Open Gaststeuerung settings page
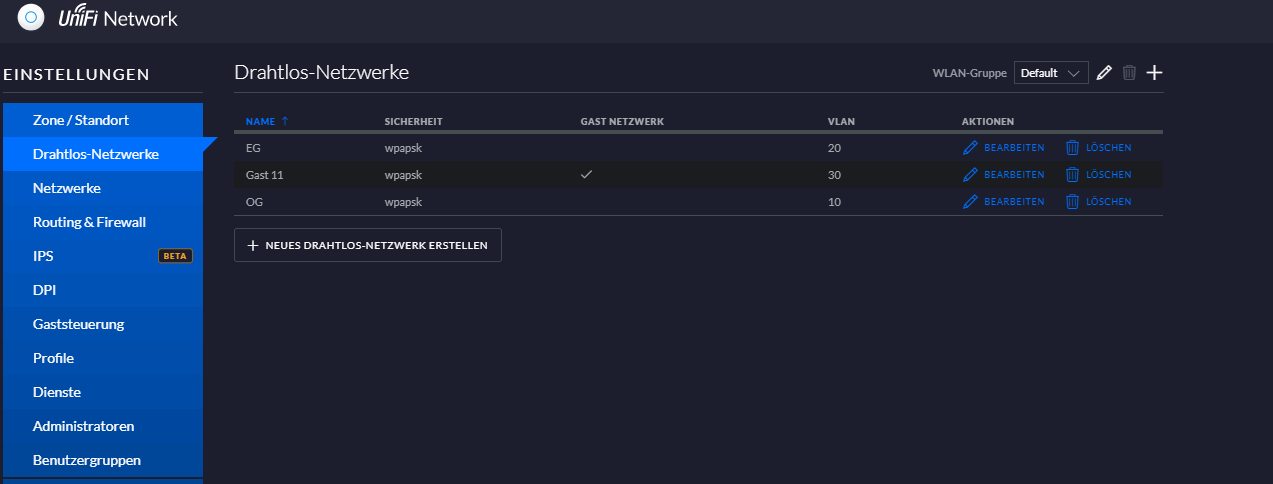This screenshot has width=1273, height=484. [x=78, y=324]
